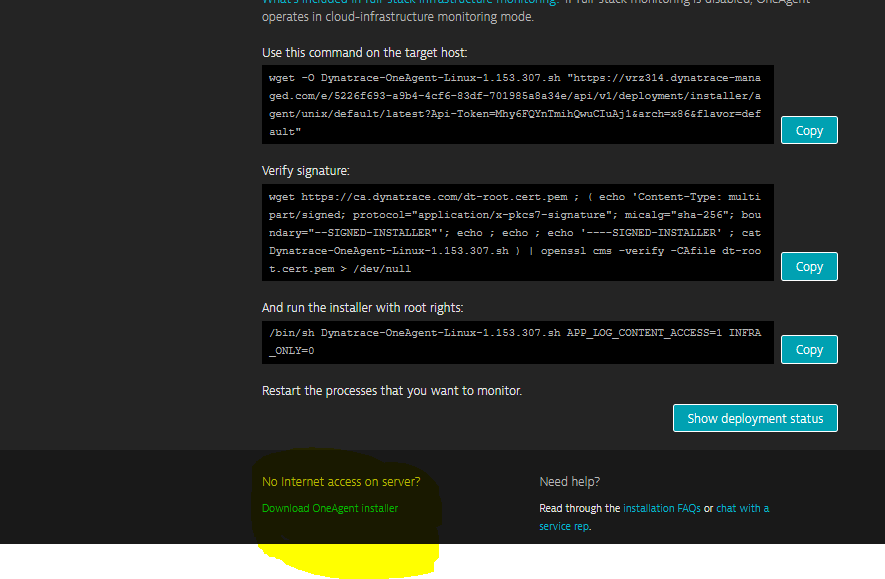This screenshot has height=579, width=885.
Task: Open the Download OneAgent installer link
Action: (329, 508)
